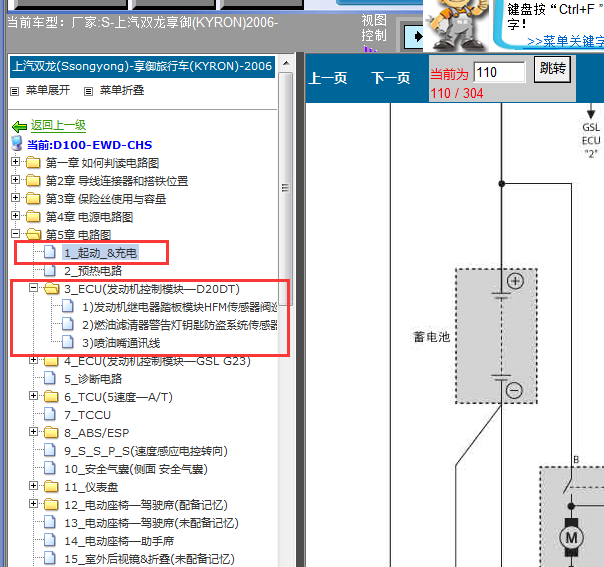604x567 pixels.
Task: Click the page icon of 7_TCCU
Action: coord(50,414)
